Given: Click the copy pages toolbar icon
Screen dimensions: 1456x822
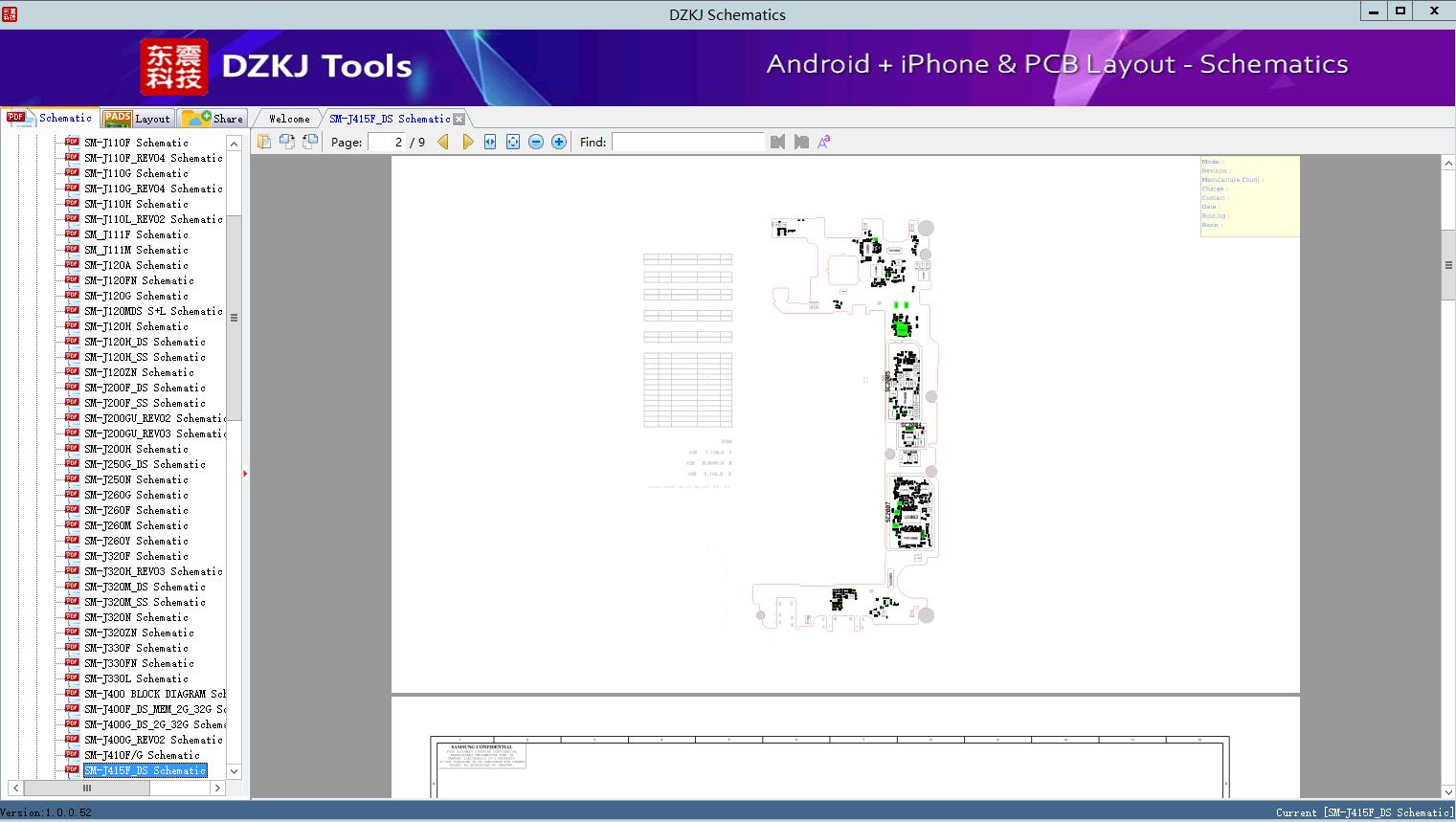Looking at the screenshot, I should [263, 142].
